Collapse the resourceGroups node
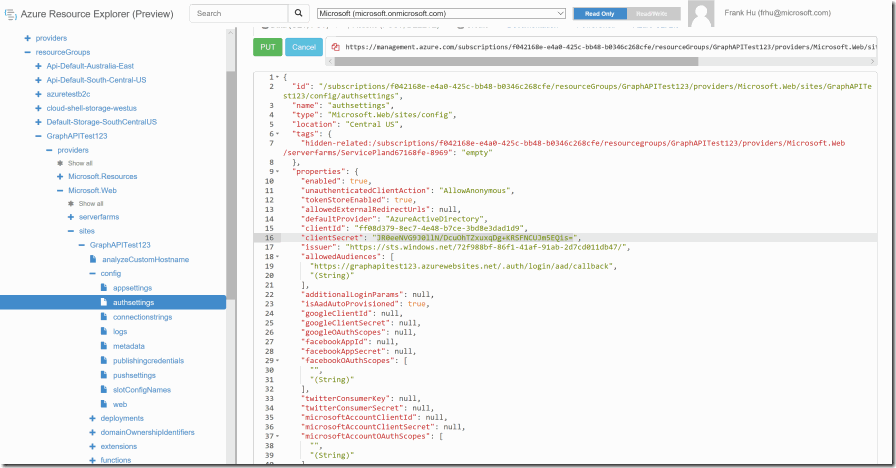 pyautogui.click(x=27, y=52)
